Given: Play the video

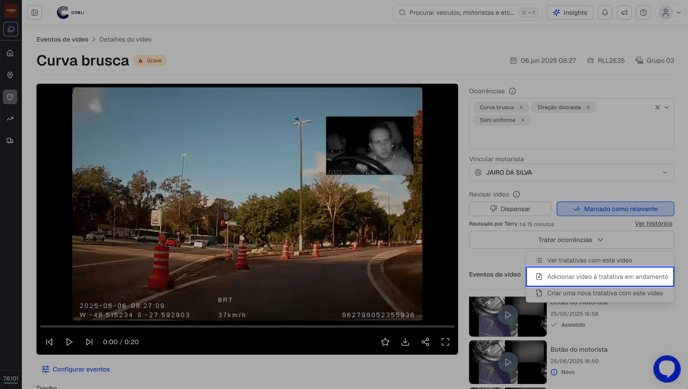Looking at the screenshot, I should (69, 342).
